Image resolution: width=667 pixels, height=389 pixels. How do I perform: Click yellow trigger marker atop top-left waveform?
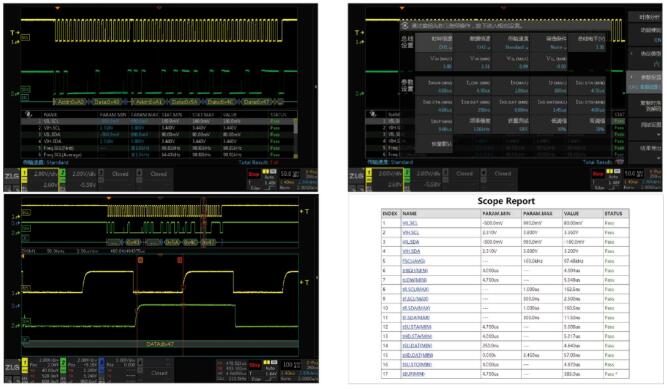57,8
